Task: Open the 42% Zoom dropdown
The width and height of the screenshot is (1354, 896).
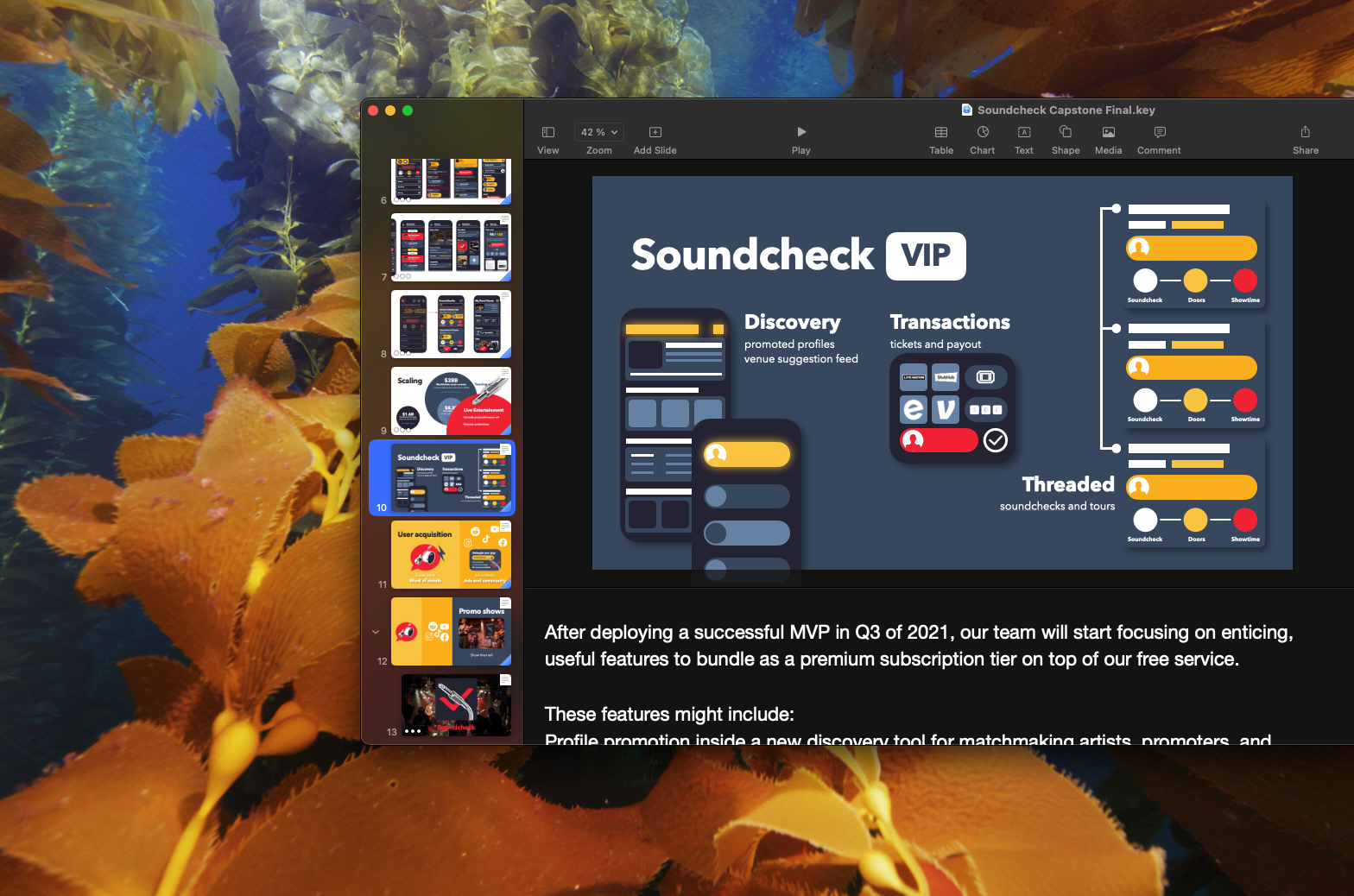Action: [599, 132]
